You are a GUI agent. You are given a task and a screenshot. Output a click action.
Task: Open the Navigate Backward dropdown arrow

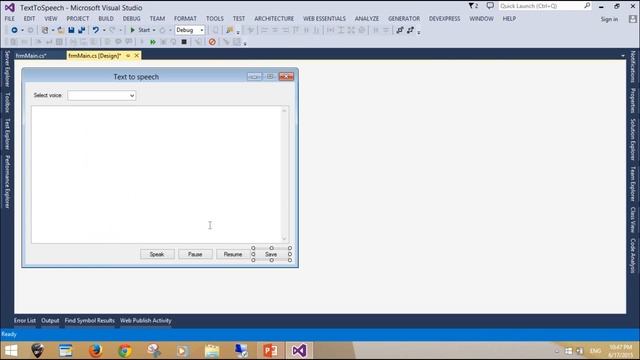tap(22, 30)
